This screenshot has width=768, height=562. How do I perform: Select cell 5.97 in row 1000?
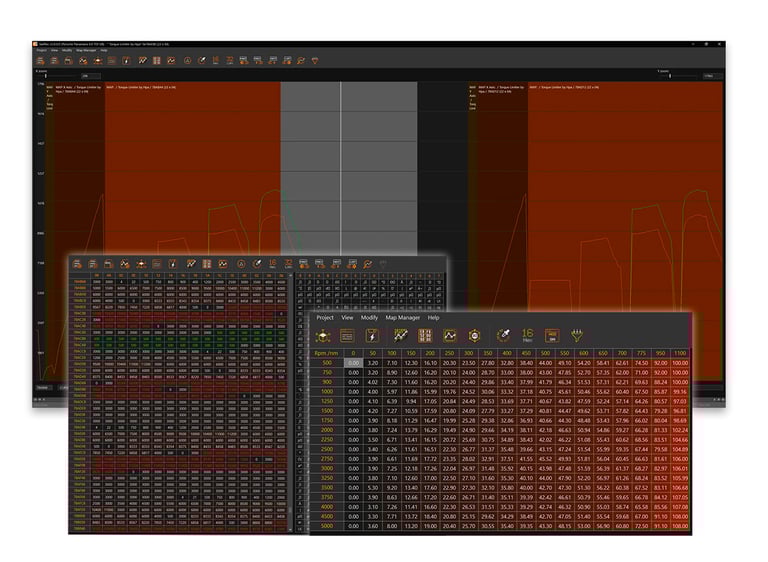(392, 391)
